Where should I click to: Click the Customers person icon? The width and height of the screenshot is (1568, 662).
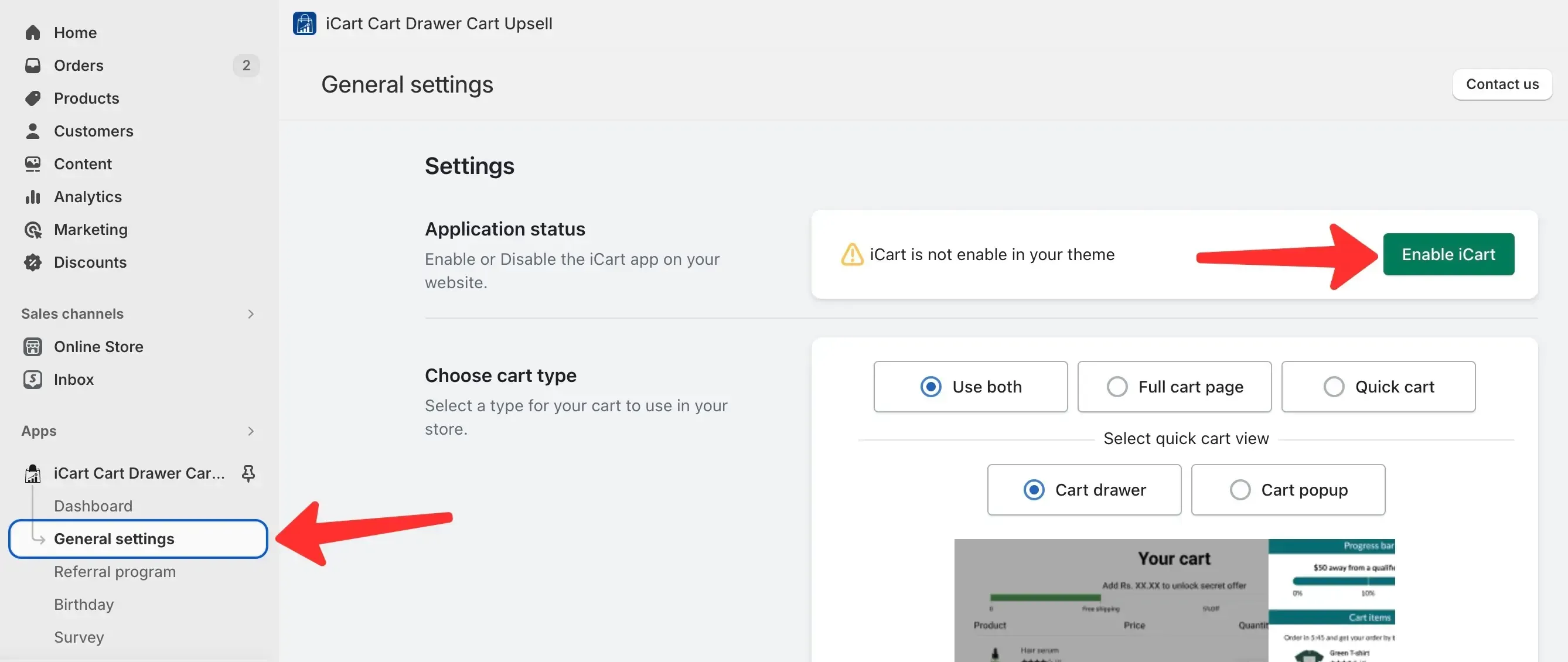[x=33, y=131]
